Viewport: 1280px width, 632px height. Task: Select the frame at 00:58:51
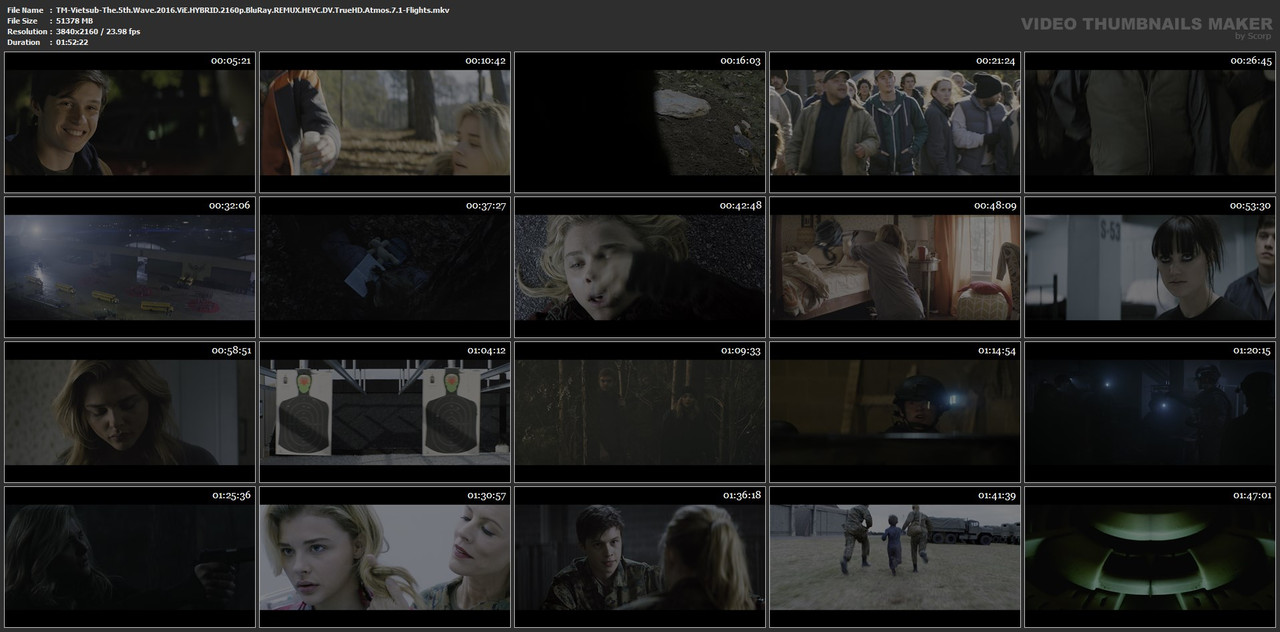[x=130, y=412]
